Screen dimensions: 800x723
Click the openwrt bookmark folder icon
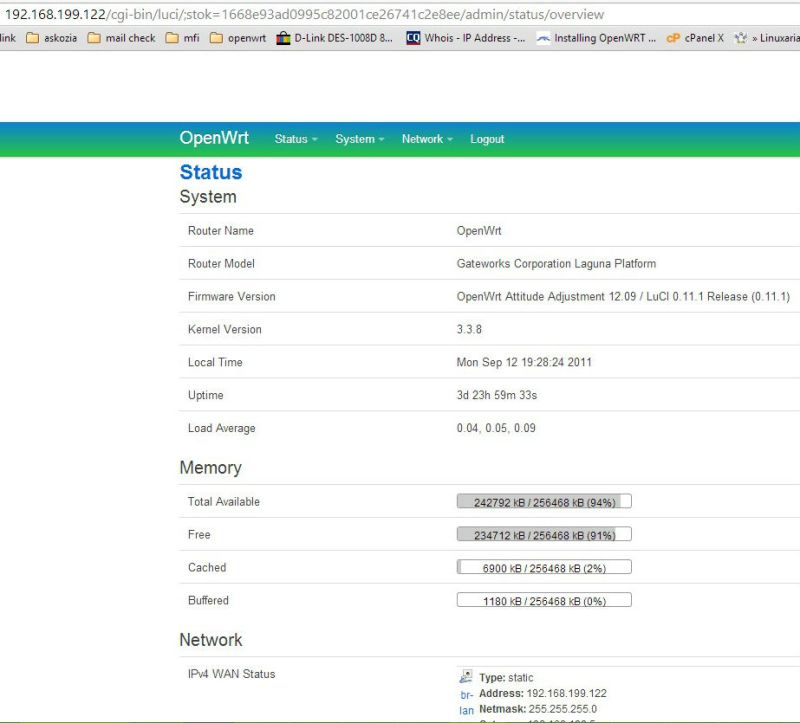216,38
